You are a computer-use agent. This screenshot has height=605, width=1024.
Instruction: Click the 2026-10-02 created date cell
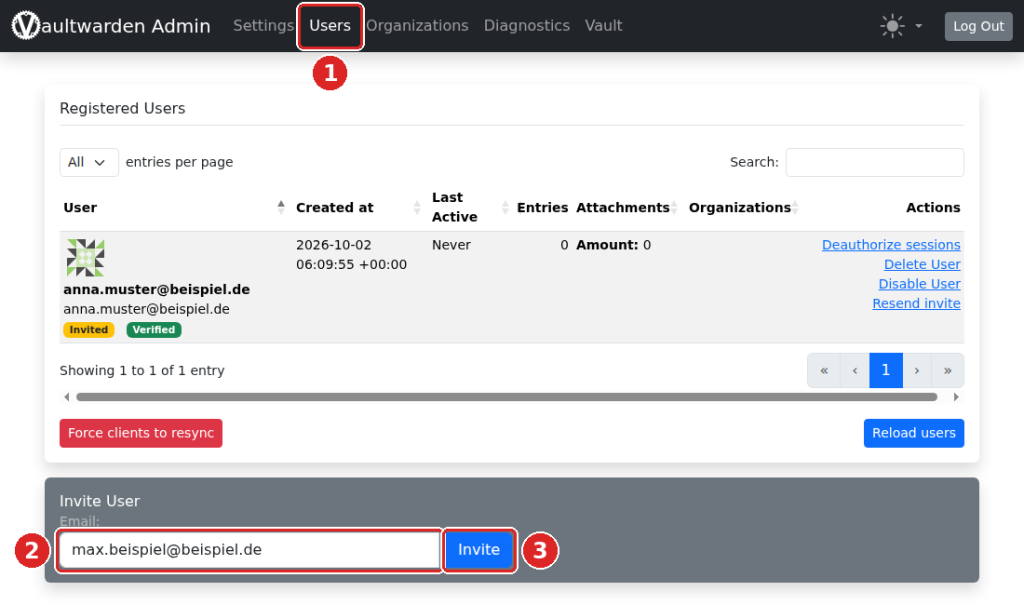pyautogui.click(x=351, y=255)
